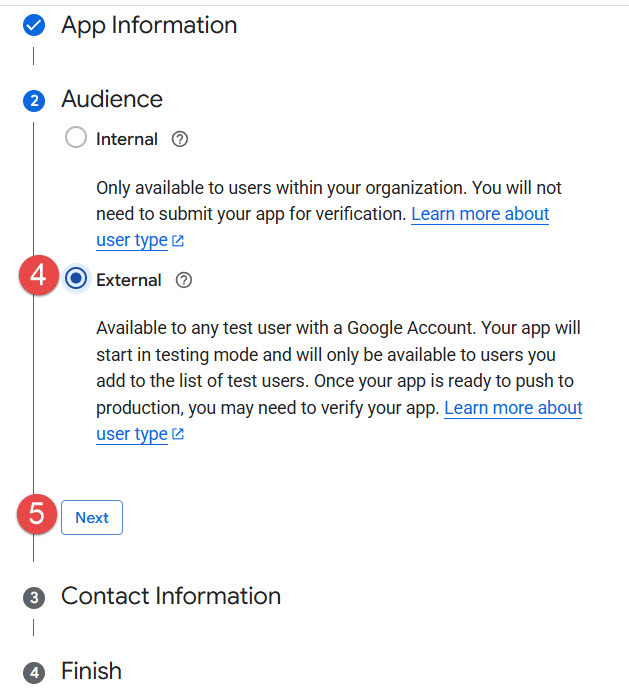Expand the Contact Information section heading
Screen dimensions: 629x694
[171, 596]
